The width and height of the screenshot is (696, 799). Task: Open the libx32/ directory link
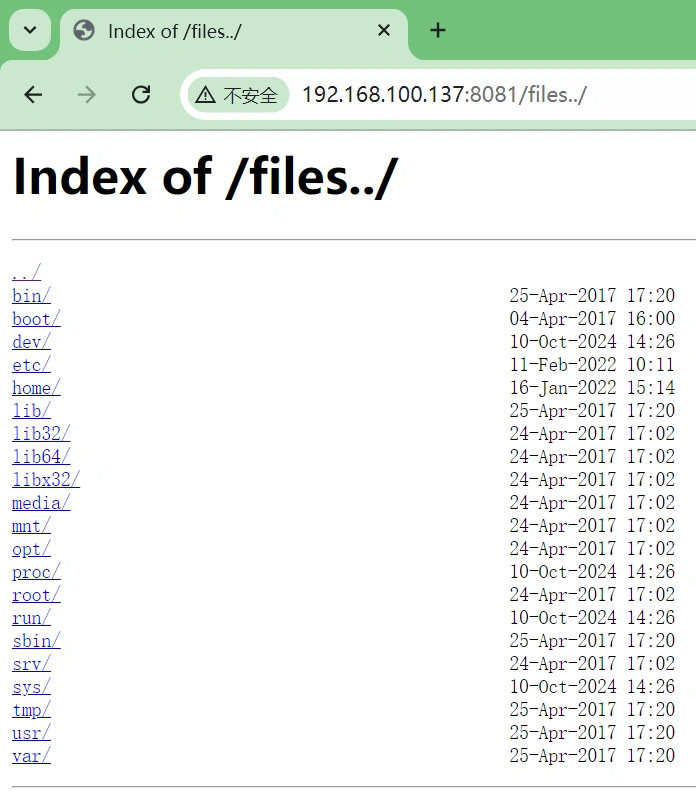46,480
